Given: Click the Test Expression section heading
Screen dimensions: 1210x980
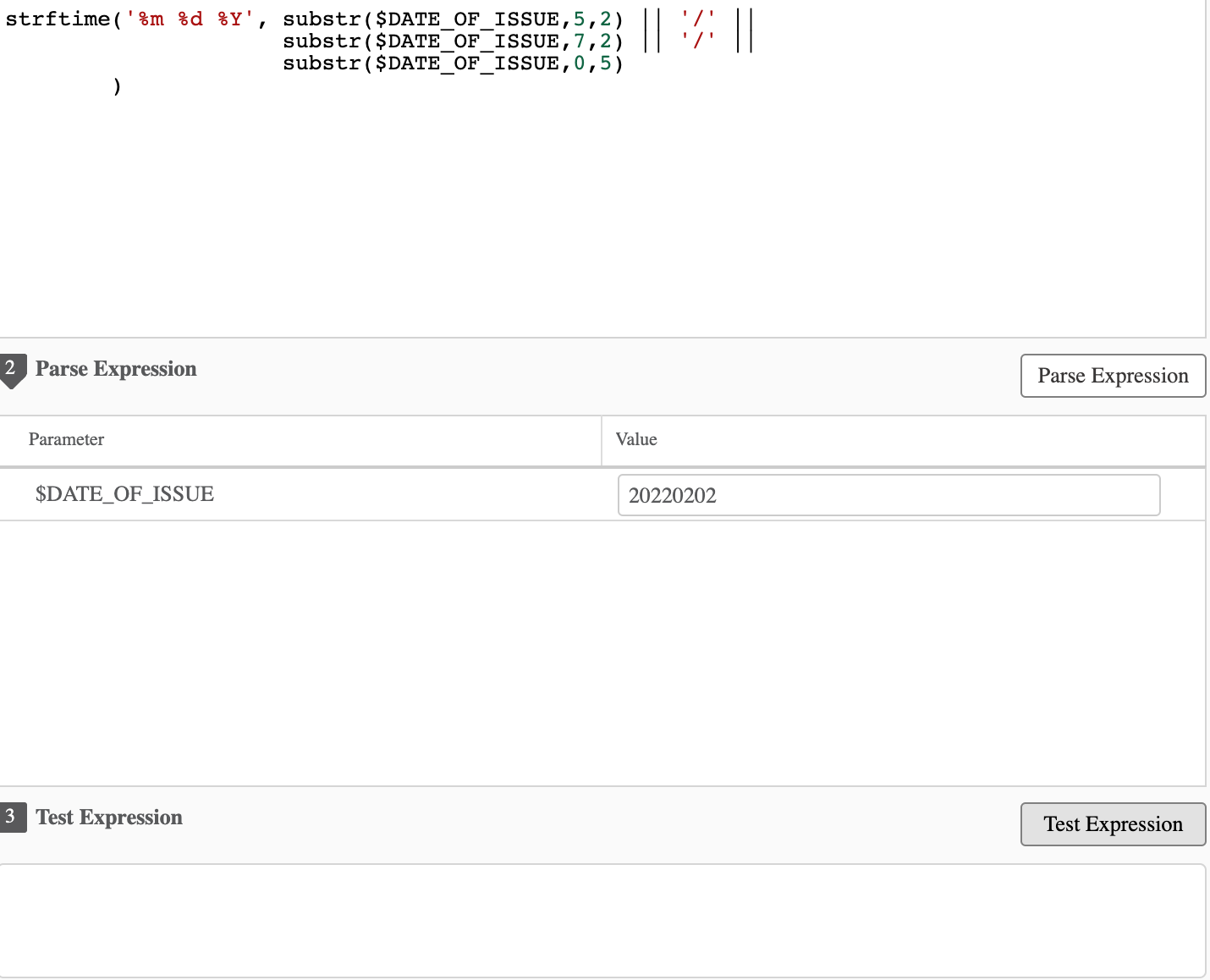Looking at the screenshot, I should [109, 818].
